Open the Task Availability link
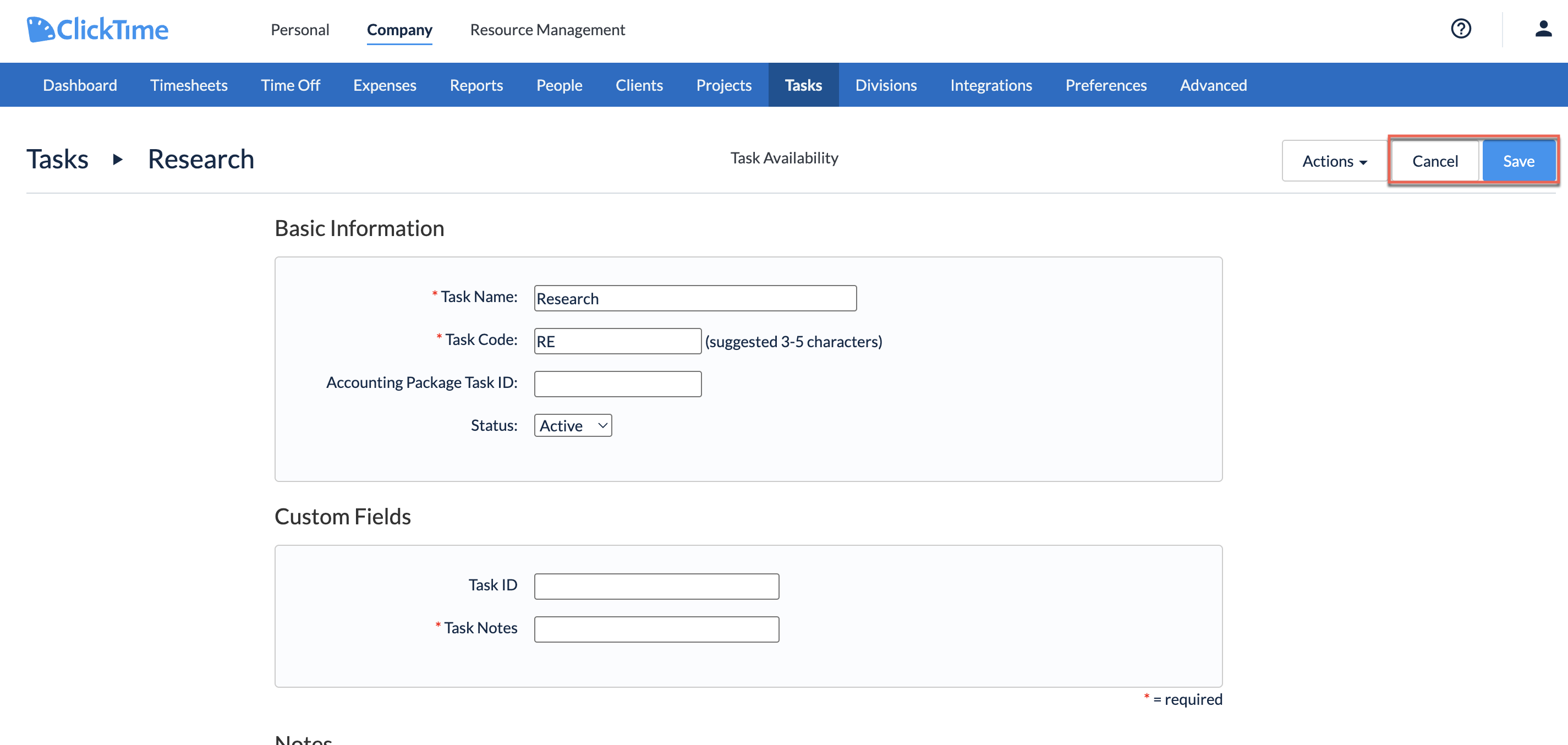Screen dimensions: 1568x745 [x=784, y=158]
